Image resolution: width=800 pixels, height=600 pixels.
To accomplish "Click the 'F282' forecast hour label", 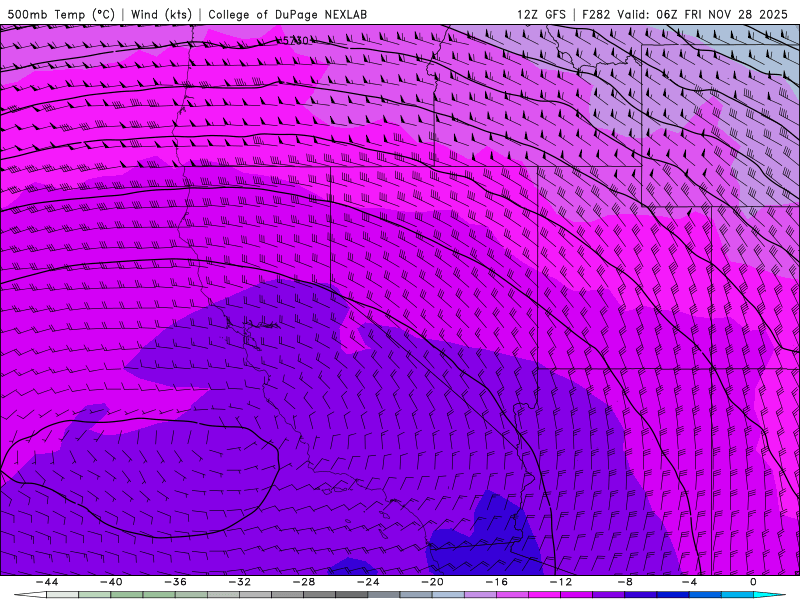I will [596, 14].
